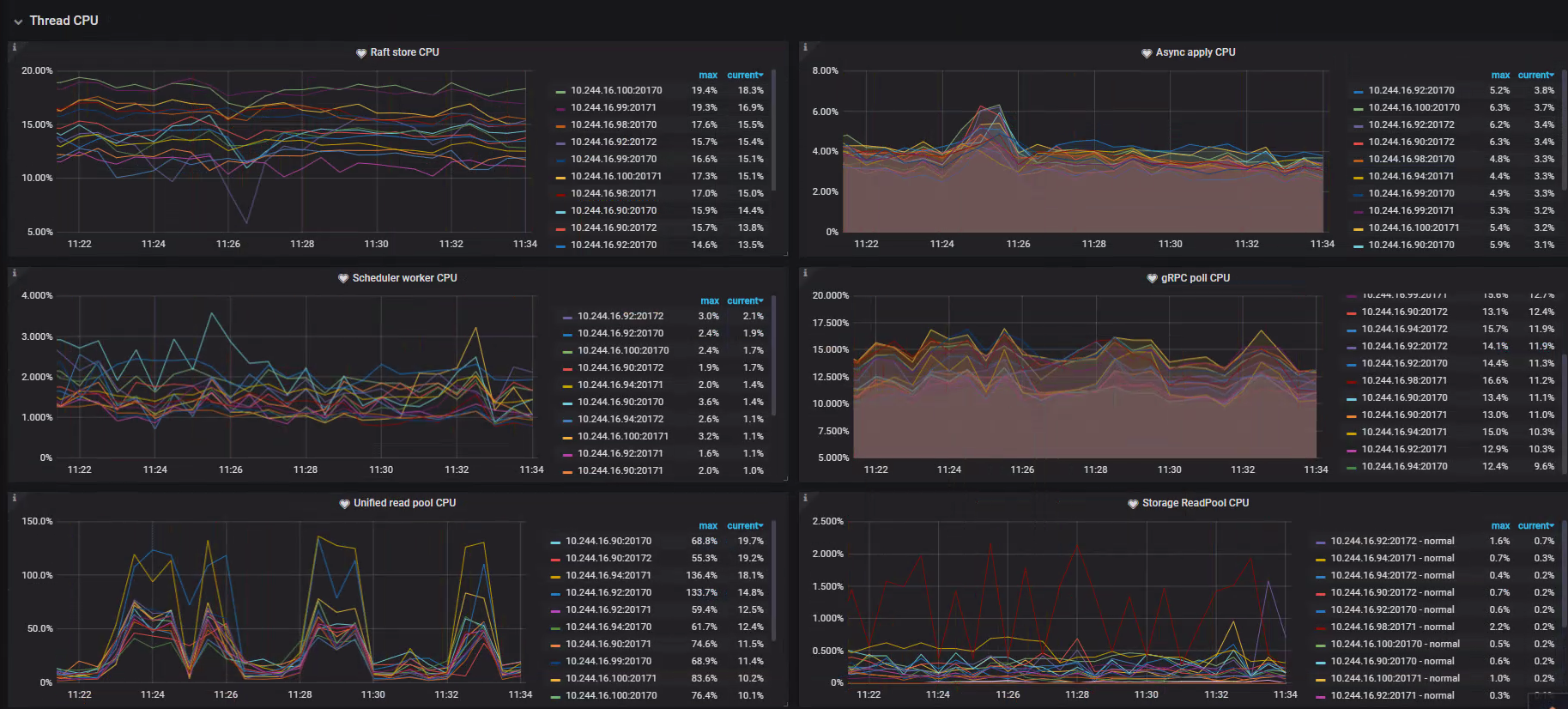This screenshot has height=709, width=1568.
Task: Open info icon on Scheduler worker CPU panel
Action: [x=14, y=273]
